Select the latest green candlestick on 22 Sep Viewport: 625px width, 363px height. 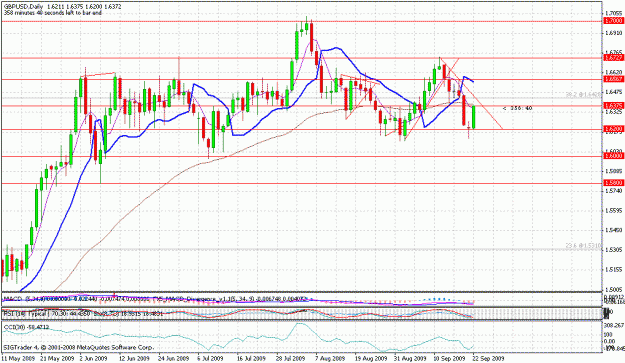(x=474, y=117)
